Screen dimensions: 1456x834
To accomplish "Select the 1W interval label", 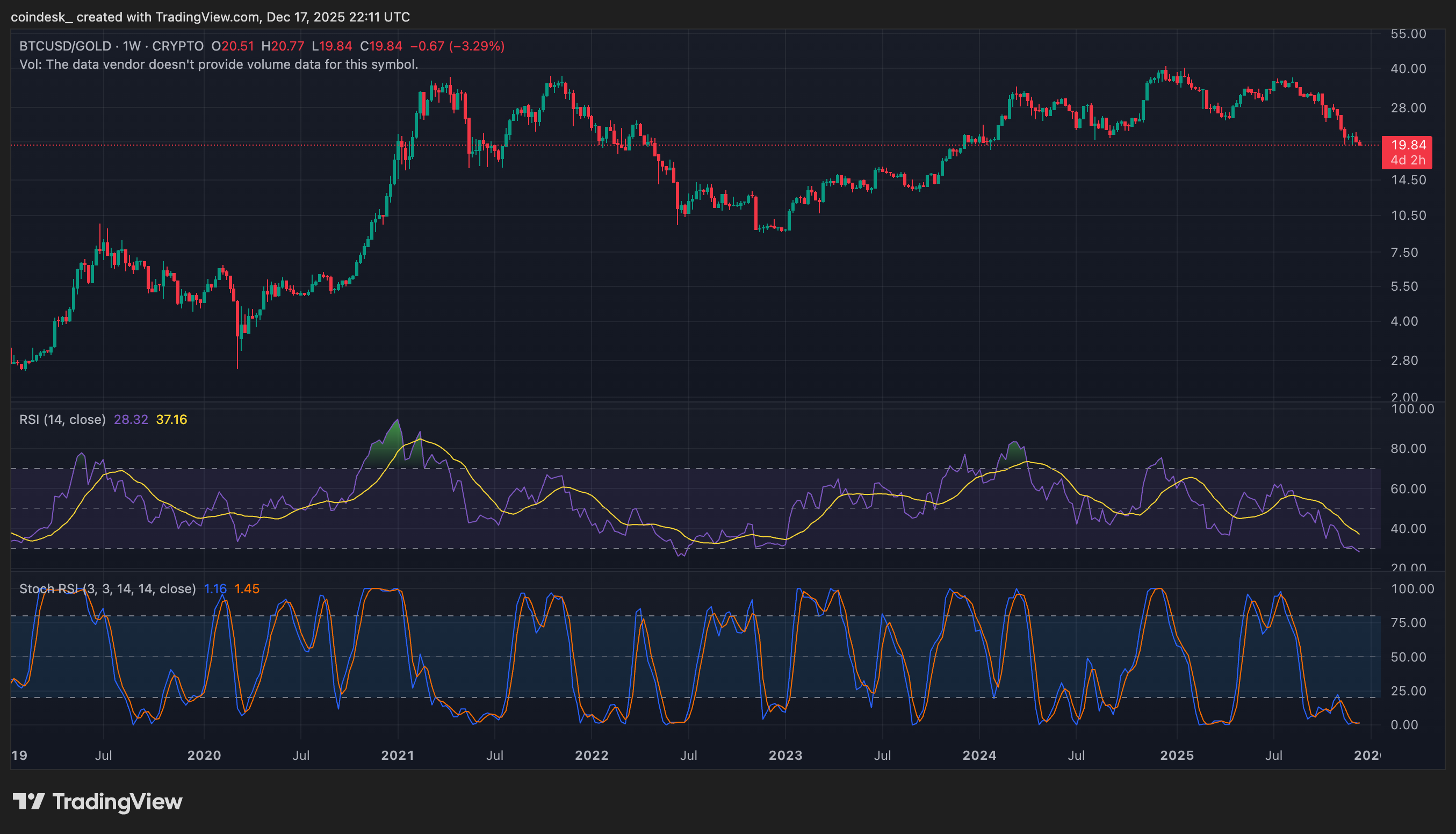I will pos(131,46).
